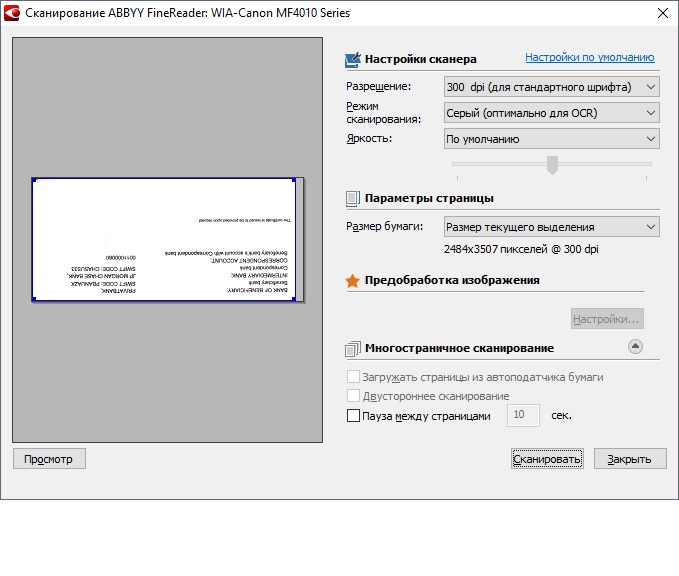This screenshot has width=679, height=576.
Task: Click the 'Закрыть' button
Action: click(630, 459)
